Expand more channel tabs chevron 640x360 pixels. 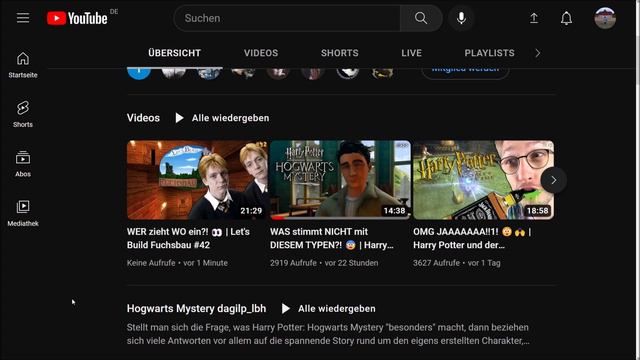click(x=538, y=53)
